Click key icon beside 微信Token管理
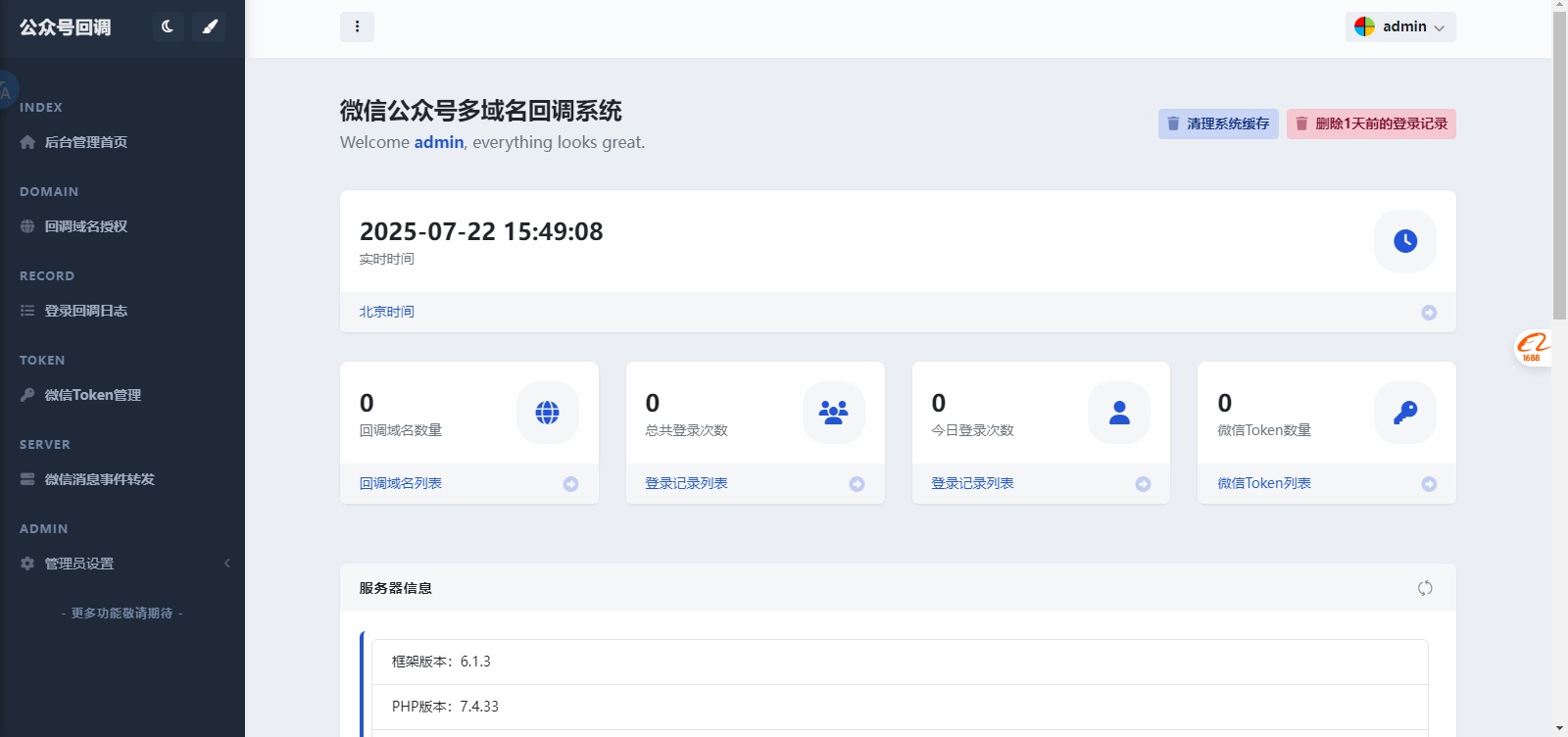Screen dimensions: 1568x737 (x=27, y=395)
